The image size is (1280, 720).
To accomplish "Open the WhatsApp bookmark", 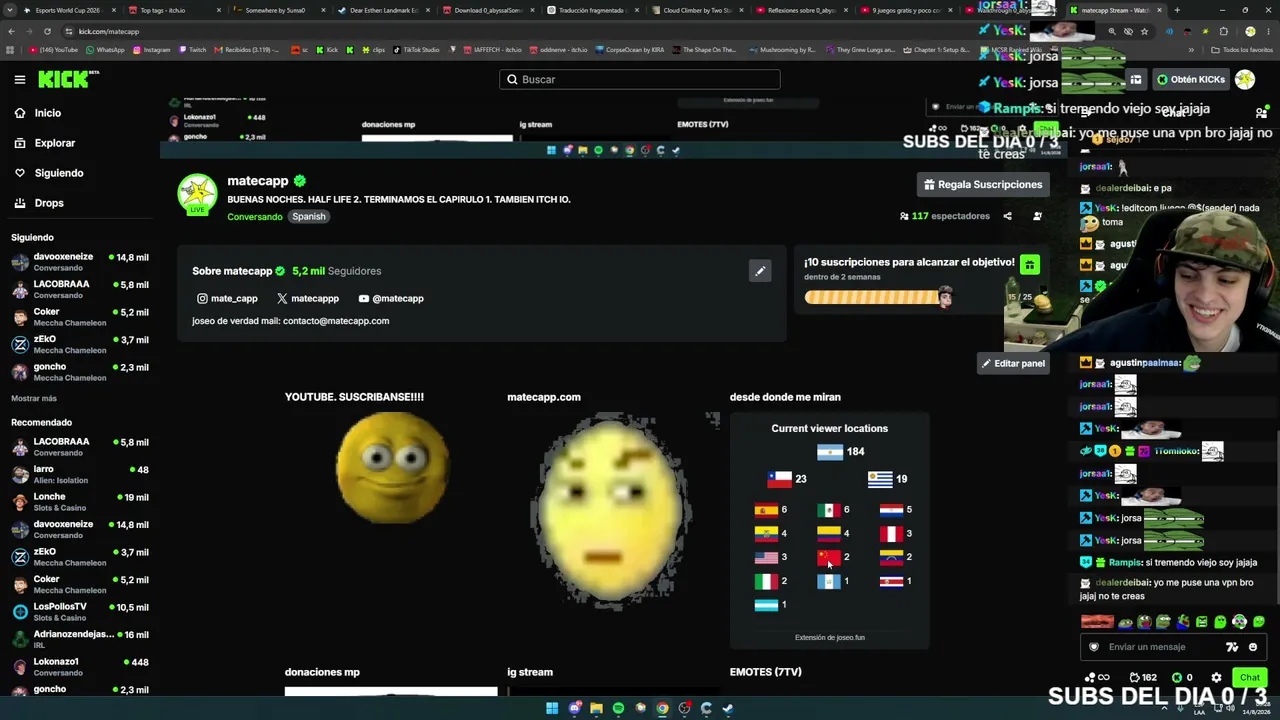I will pos(105,49).
